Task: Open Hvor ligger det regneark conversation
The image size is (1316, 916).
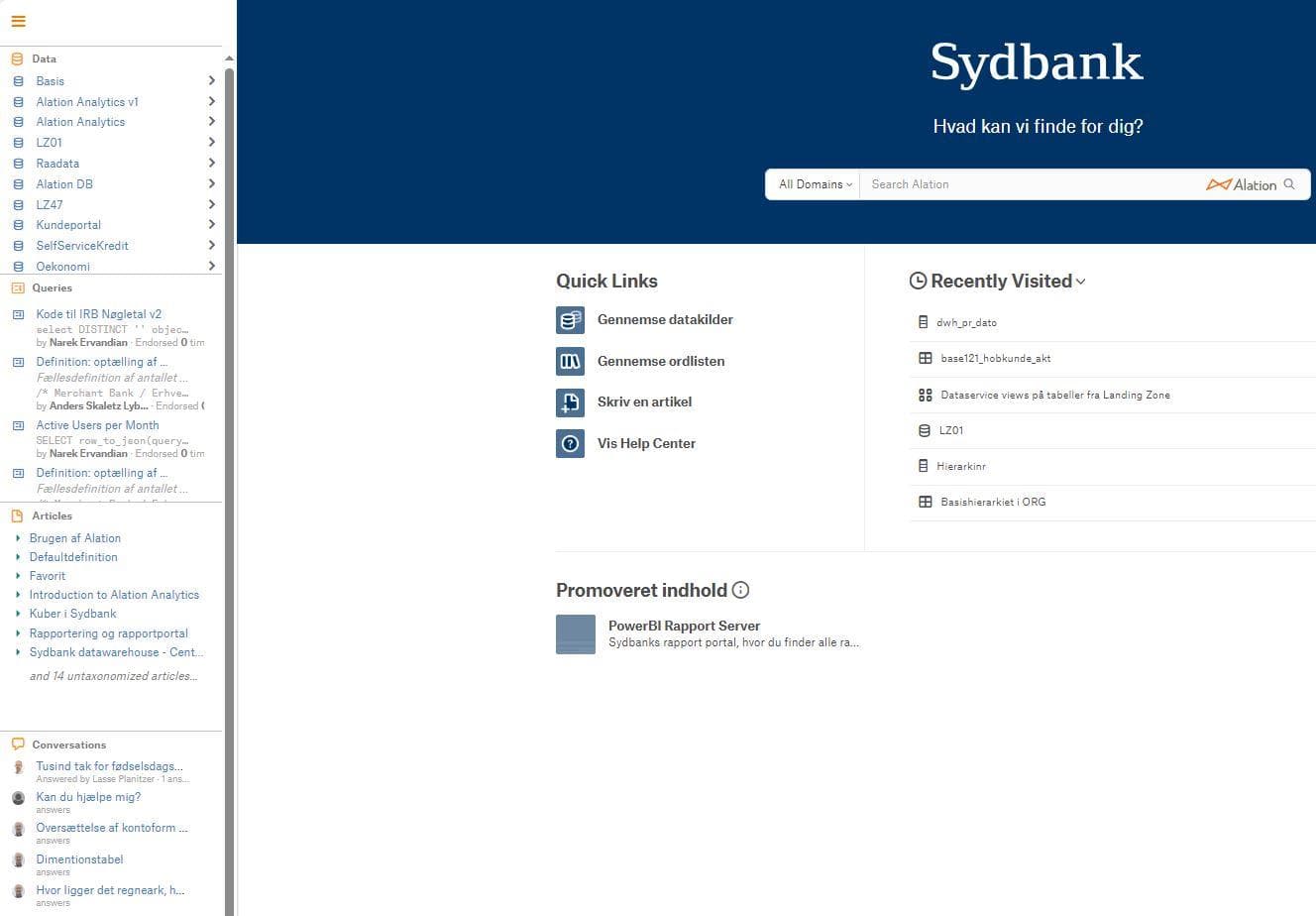Action: click(x=110, y=890)
